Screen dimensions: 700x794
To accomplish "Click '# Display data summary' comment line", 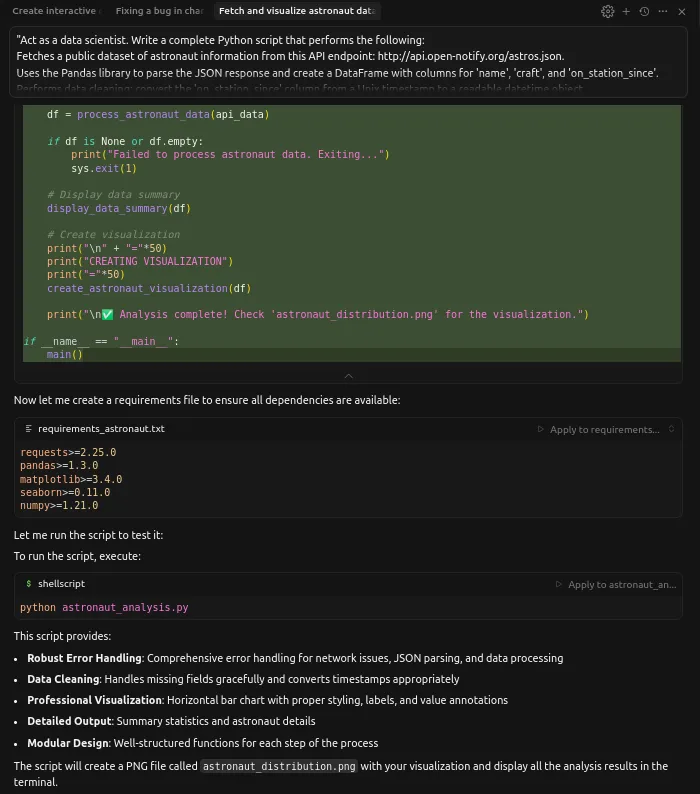I will click(x=113, y=194).
